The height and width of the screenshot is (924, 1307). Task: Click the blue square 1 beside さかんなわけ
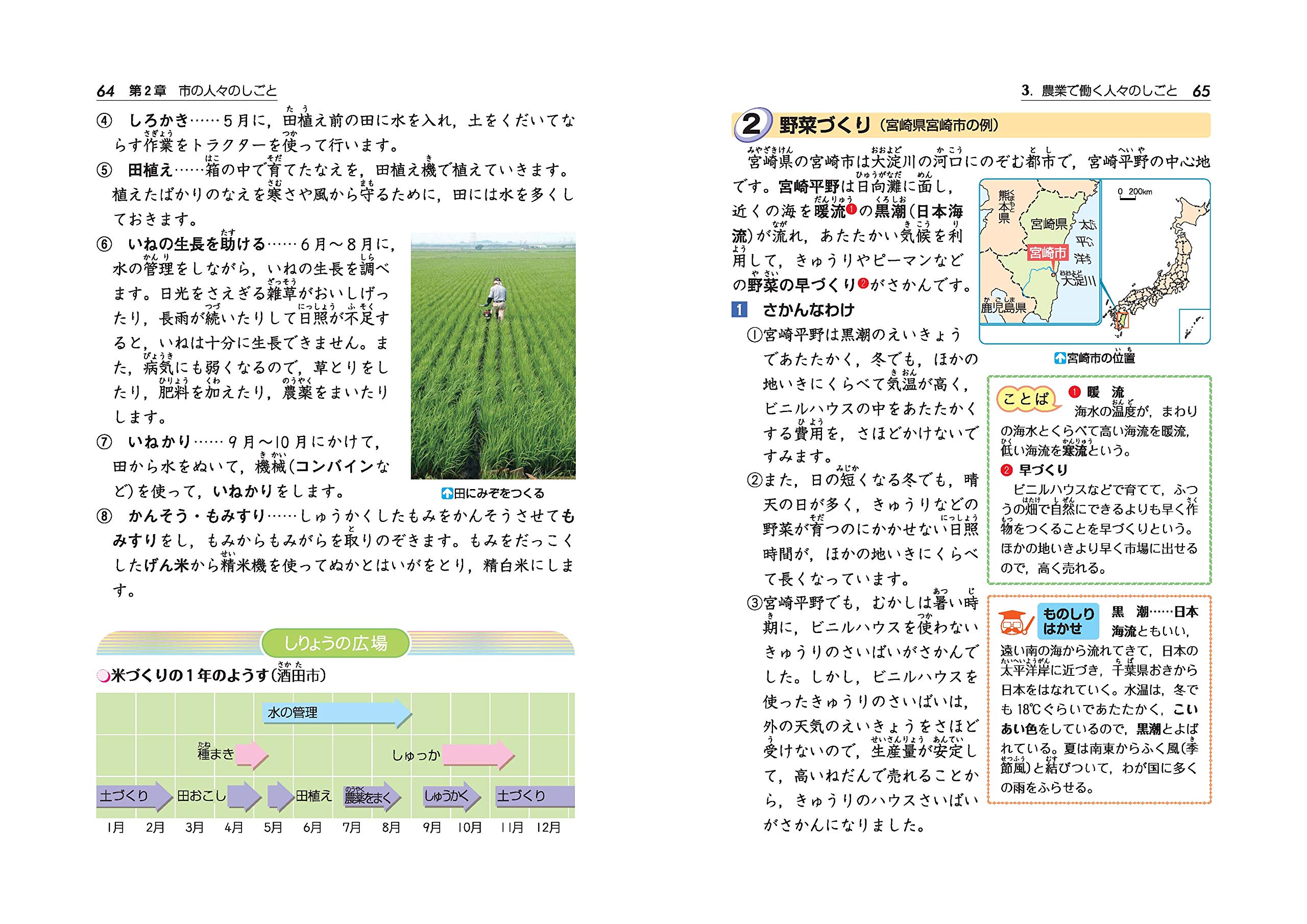pos(739,310)
